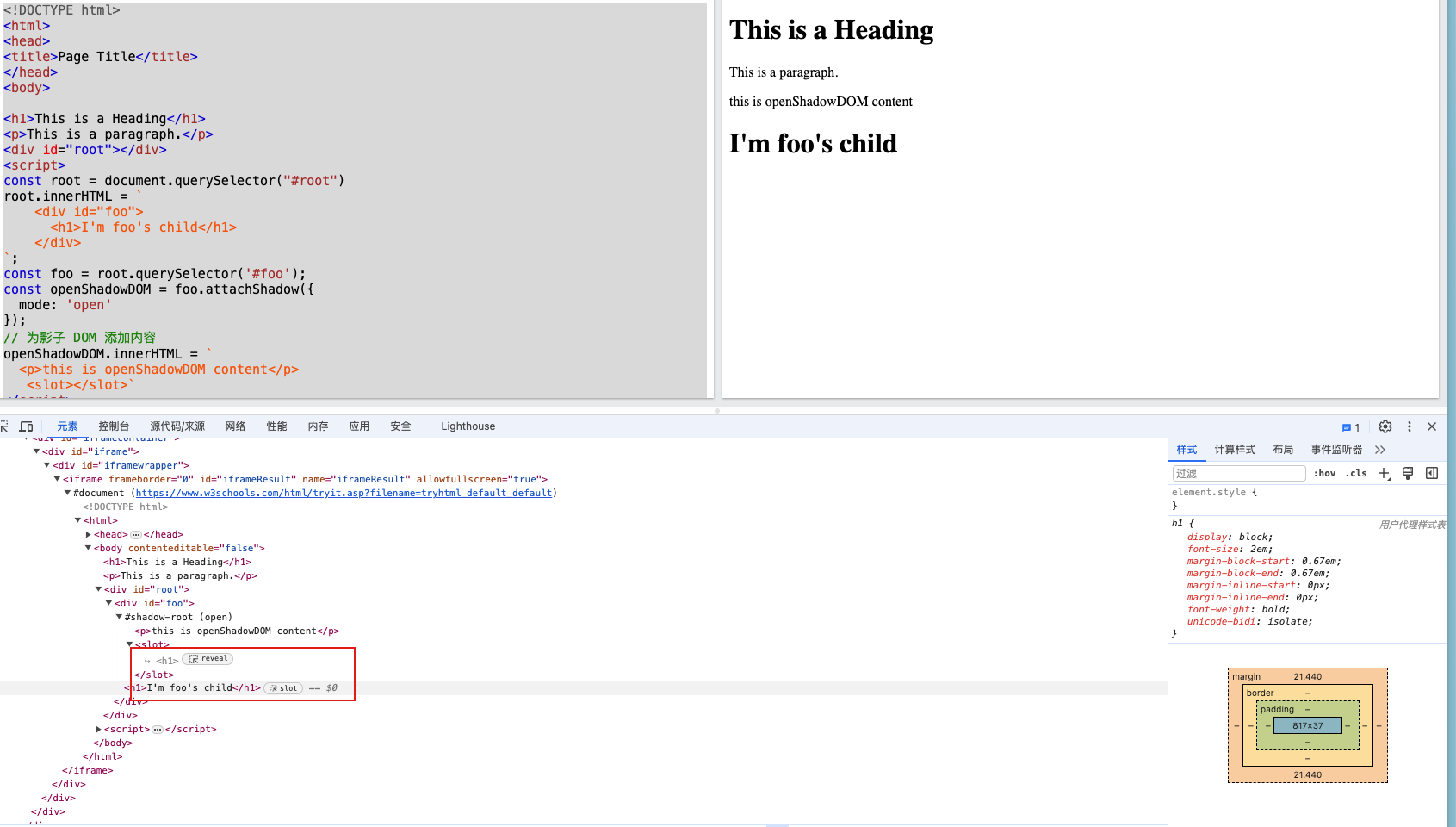1456x827 pixels.
Task: Switch to the 元素 tab
Action: pyautogui.click(x=67, y=426)
